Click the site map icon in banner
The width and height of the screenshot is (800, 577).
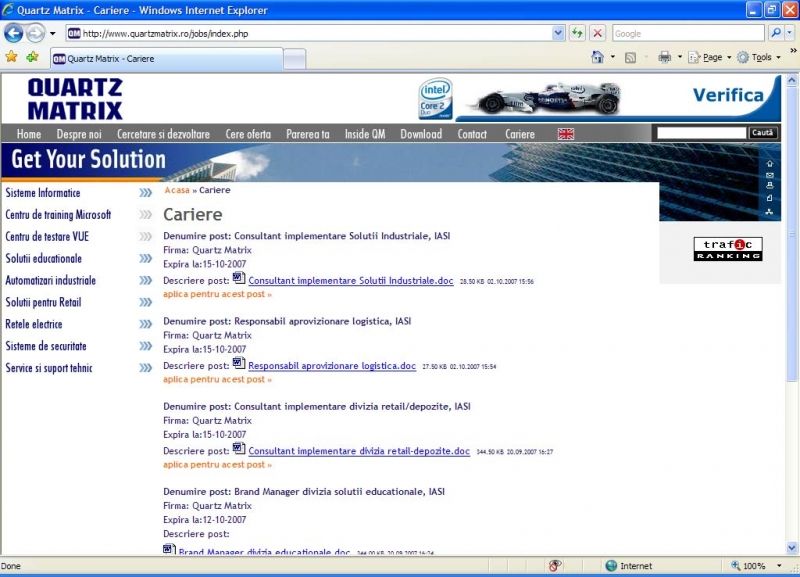point(769,212)
